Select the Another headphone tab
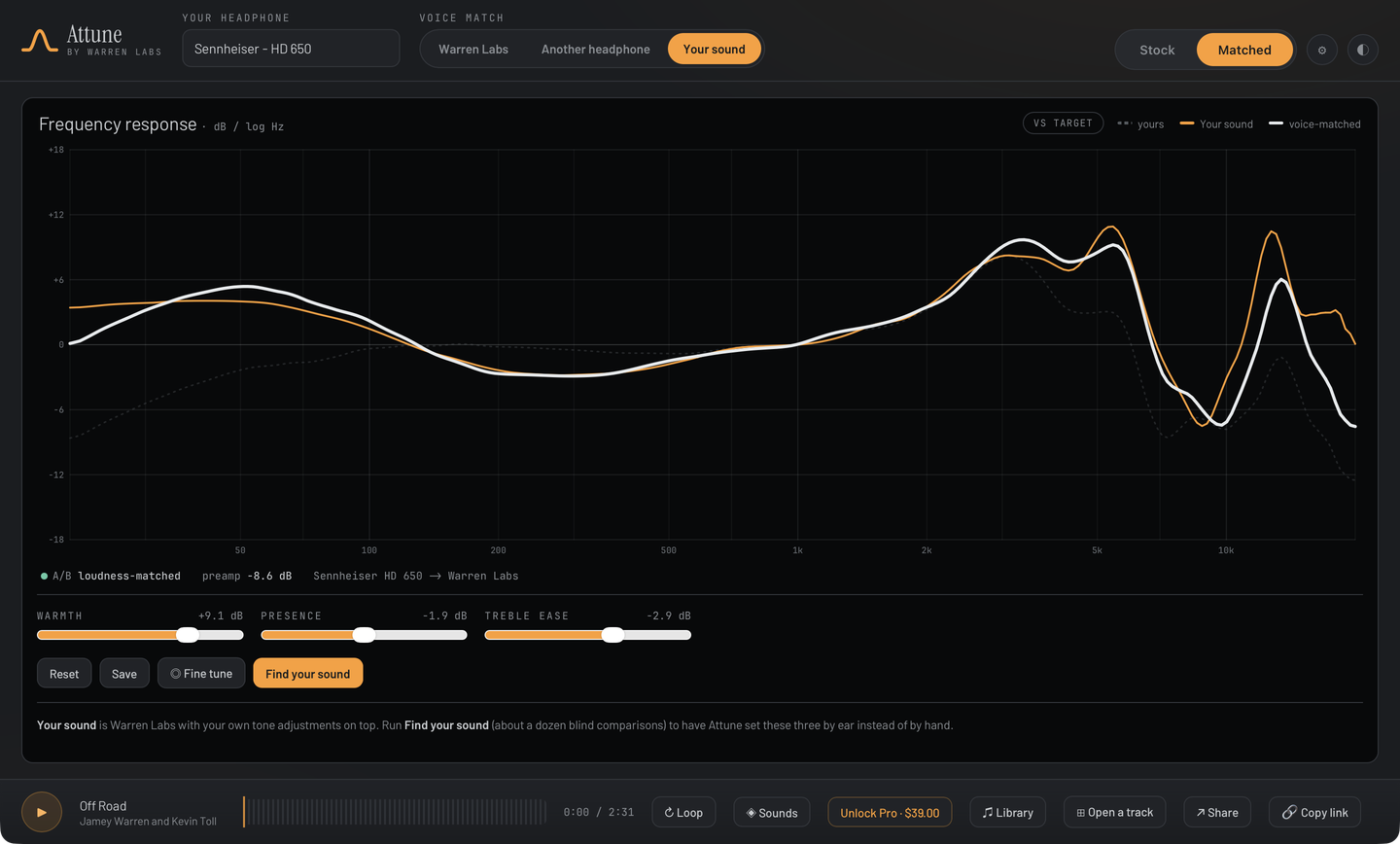Image resolution: width=1400 pixels, height=844 pixels. 596,49
